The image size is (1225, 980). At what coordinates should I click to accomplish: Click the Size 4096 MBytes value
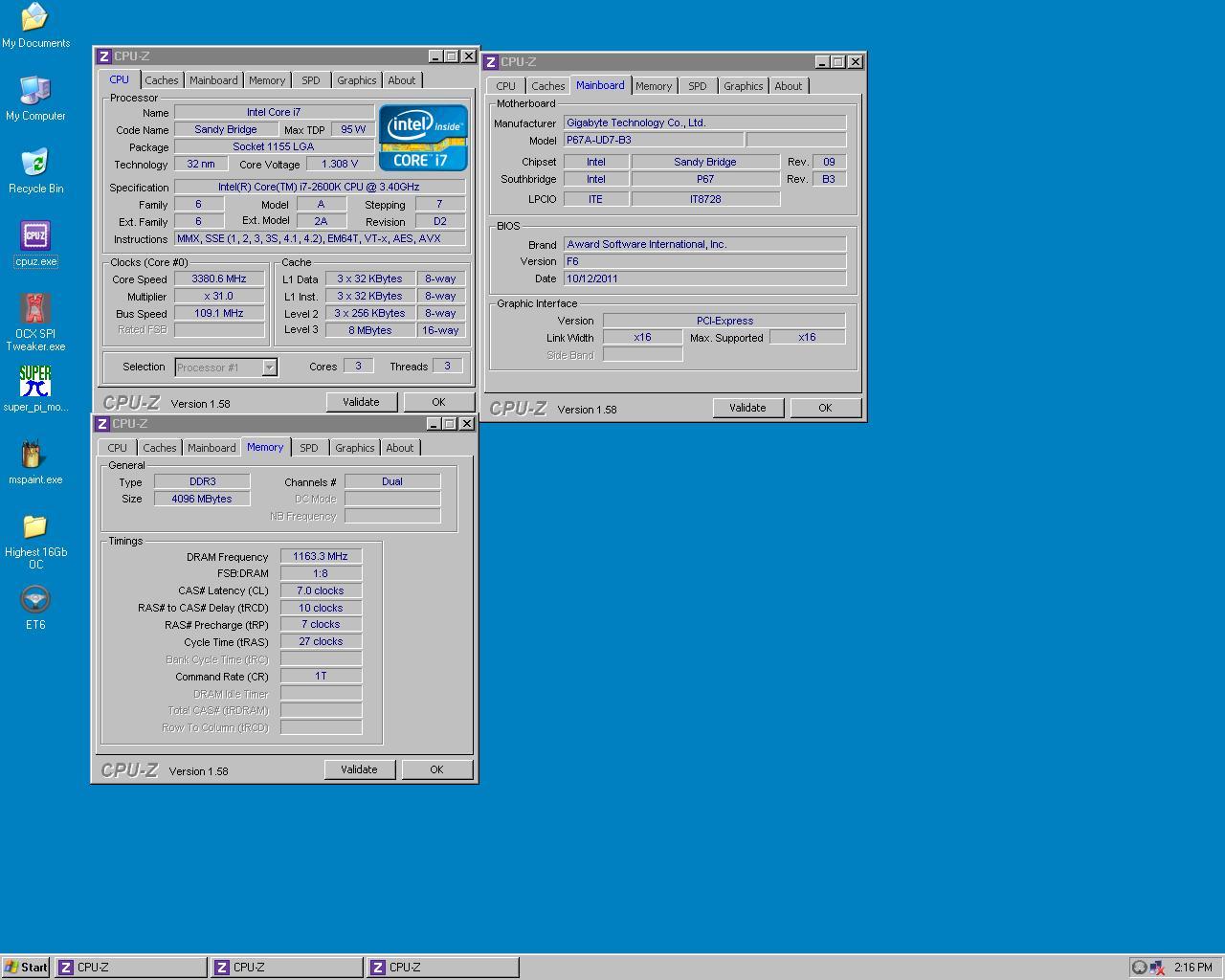(x=202, y=499)
